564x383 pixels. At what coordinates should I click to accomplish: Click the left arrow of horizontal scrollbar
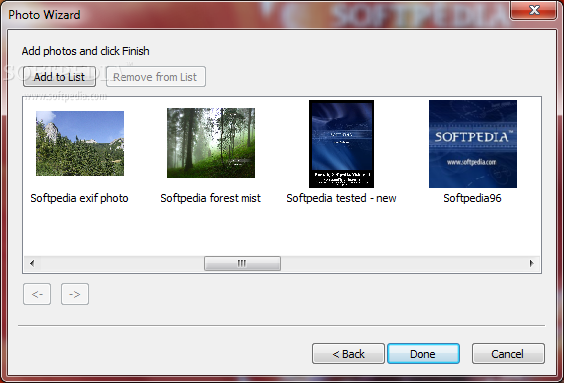pos(32,263)
